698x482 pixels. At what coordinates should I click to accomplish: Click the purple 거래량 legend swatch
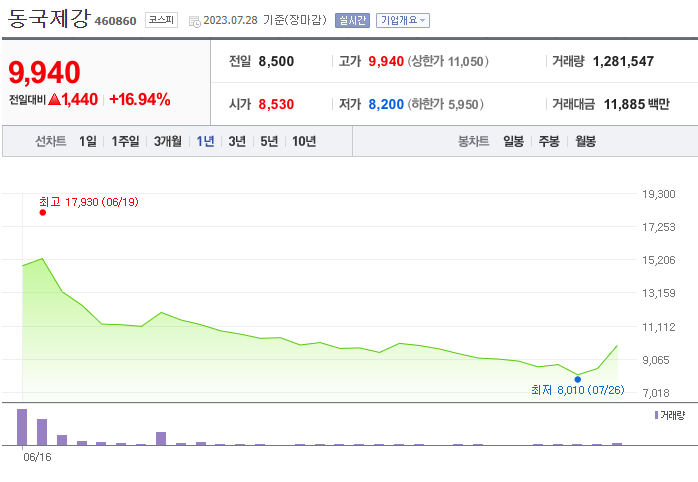(x=656, y=415)
